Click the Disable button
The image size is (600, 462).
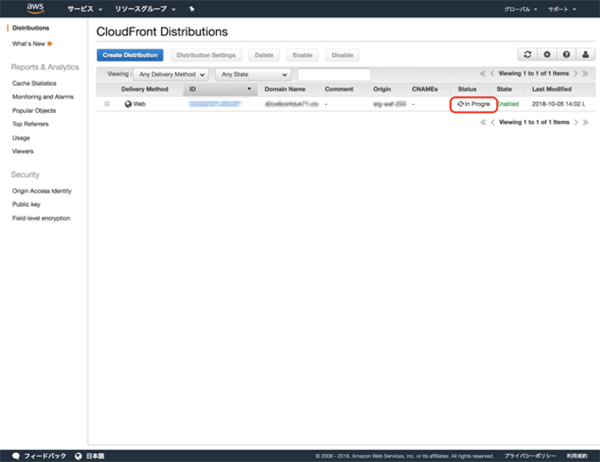(x=342, y=55)
